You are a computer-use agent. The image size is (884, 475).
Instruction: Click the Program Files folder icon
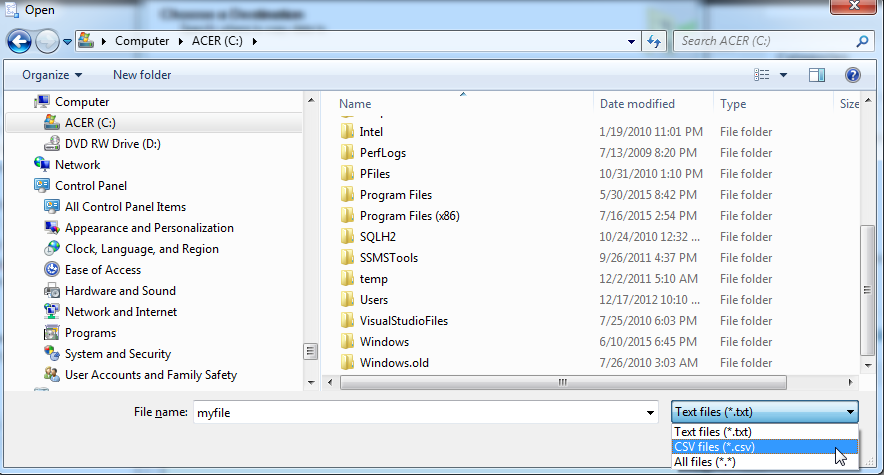tap(347, 195)
